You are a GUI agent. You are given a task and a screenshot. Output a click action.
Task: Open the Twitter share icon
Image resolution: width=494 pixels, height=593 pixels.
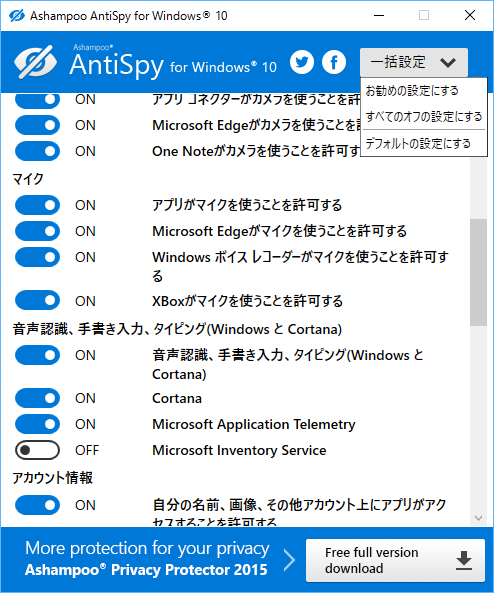301,62
